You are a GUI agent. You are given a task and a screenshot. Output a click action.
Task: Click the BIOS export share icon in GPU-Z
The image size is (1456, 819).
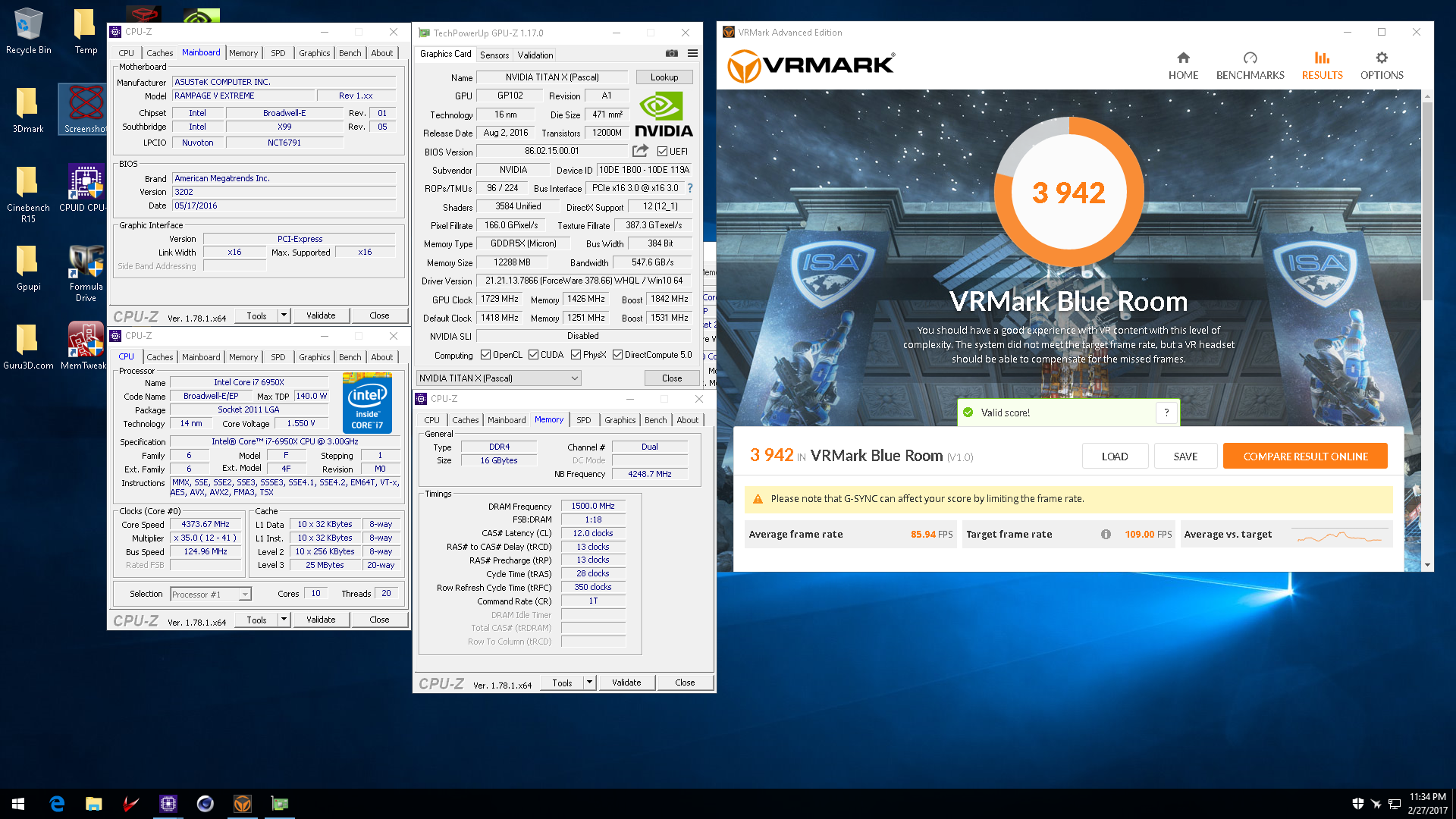[640, 151]
